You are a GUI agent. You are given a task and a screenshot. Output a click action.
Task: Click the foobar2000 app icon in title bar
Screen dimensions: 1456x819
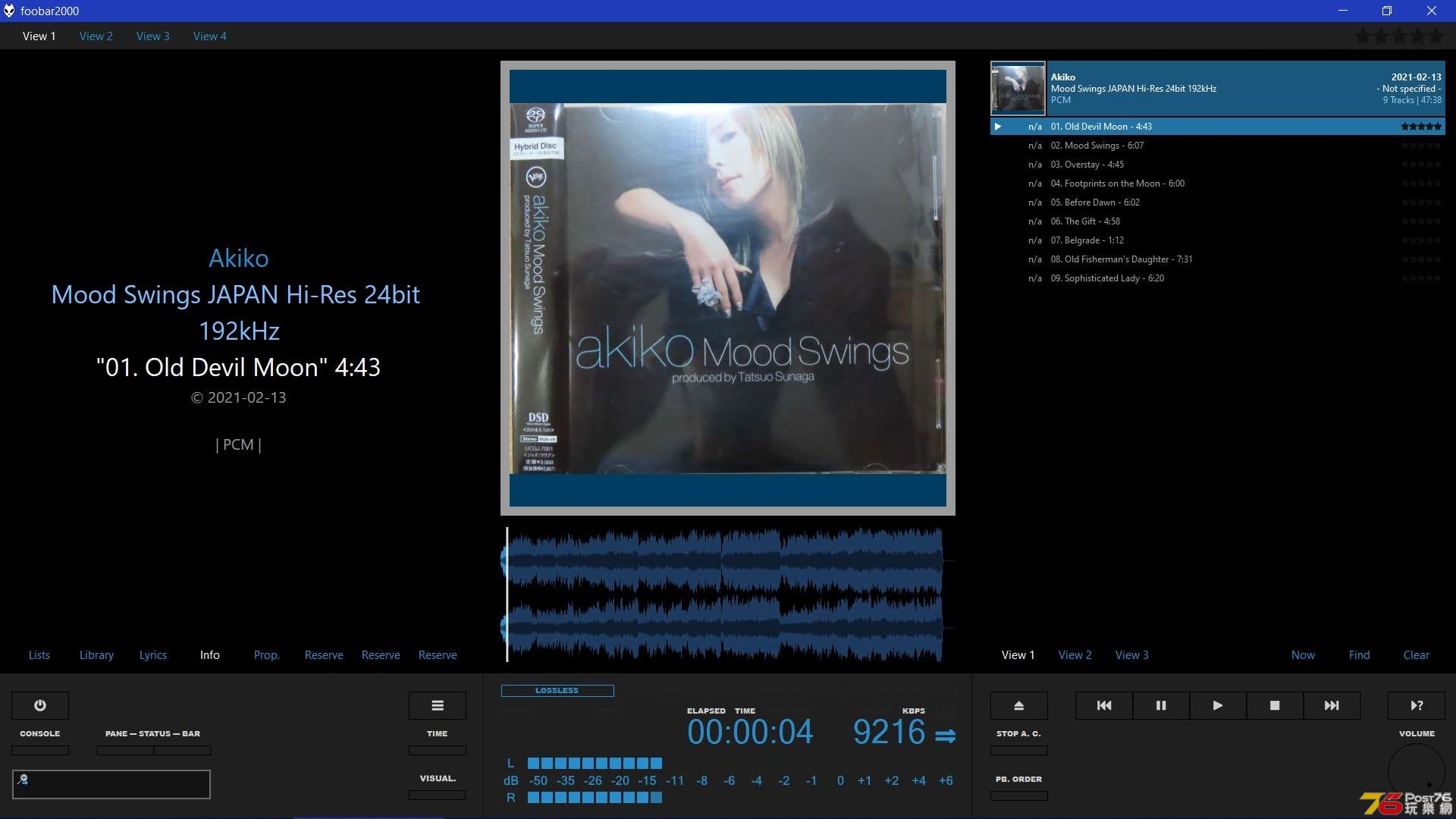tap(9, 11)
